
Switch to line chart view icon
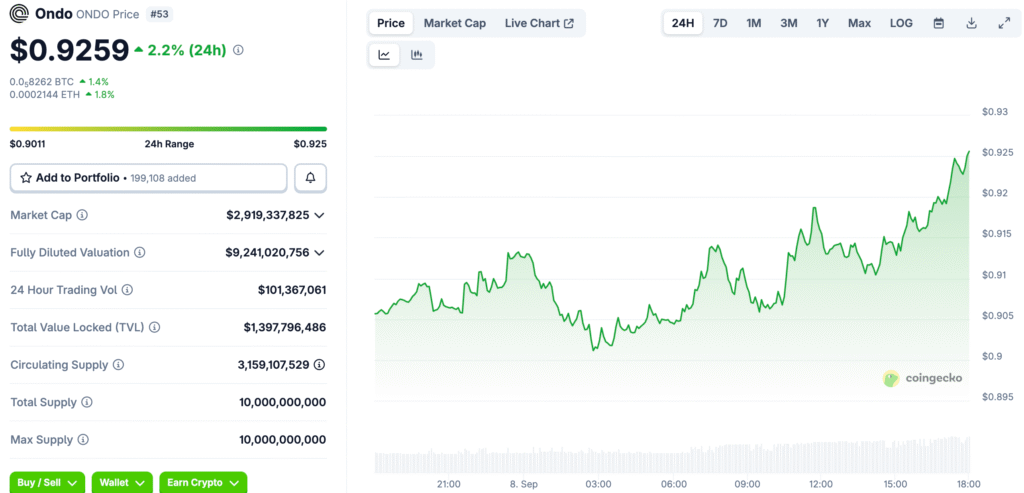(384, 55)
